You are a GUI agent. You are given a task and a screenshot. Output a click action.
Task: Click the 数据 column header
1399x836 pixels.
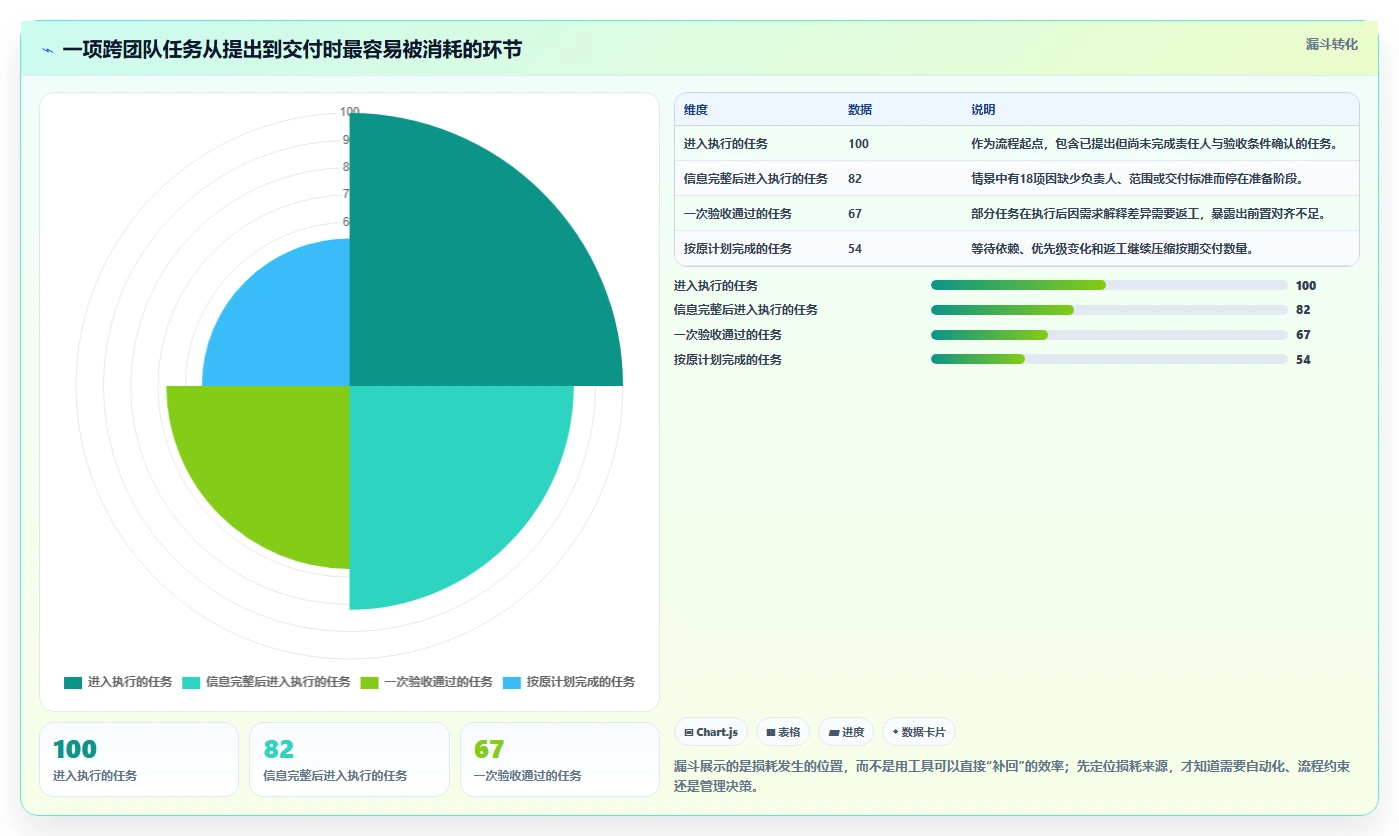click(x=860, y=110)
